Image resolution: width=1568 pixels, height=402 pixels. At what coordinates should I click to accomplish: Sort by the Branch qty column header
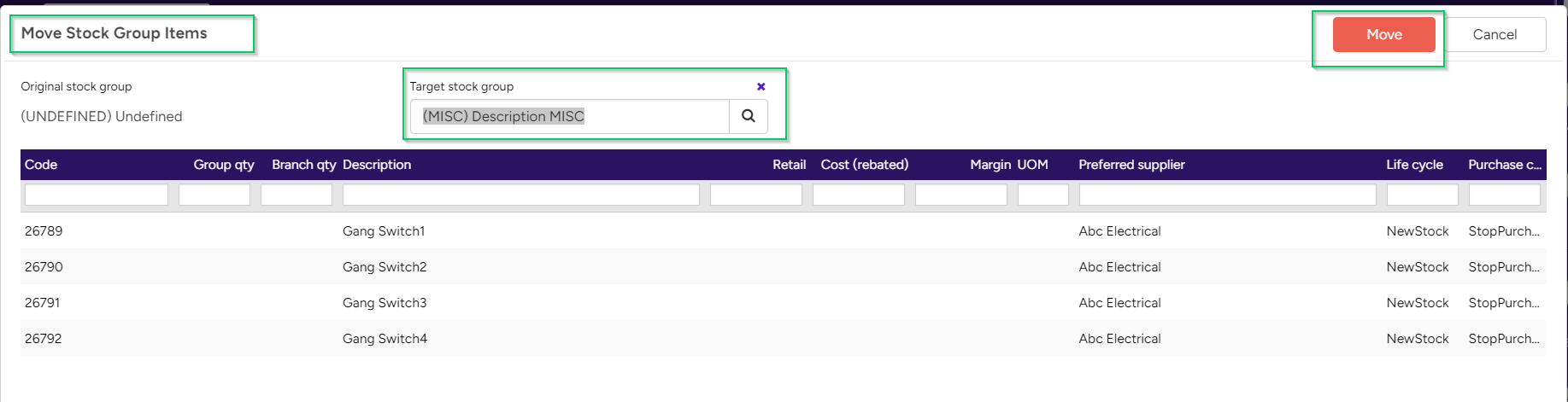click(x=303, y=165)
